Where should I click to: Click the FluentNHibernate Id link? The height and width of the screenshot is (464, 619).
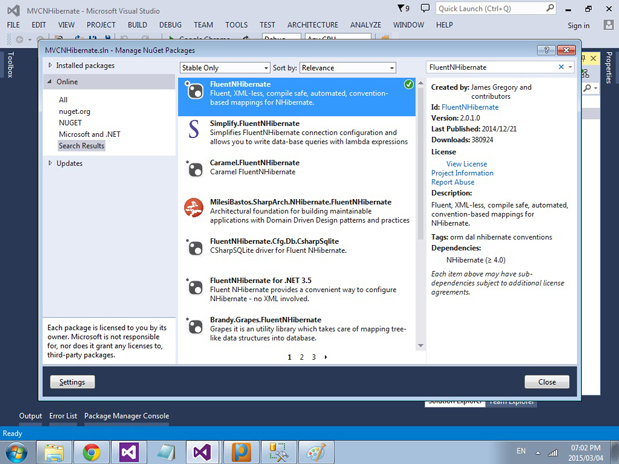point(470,107)
